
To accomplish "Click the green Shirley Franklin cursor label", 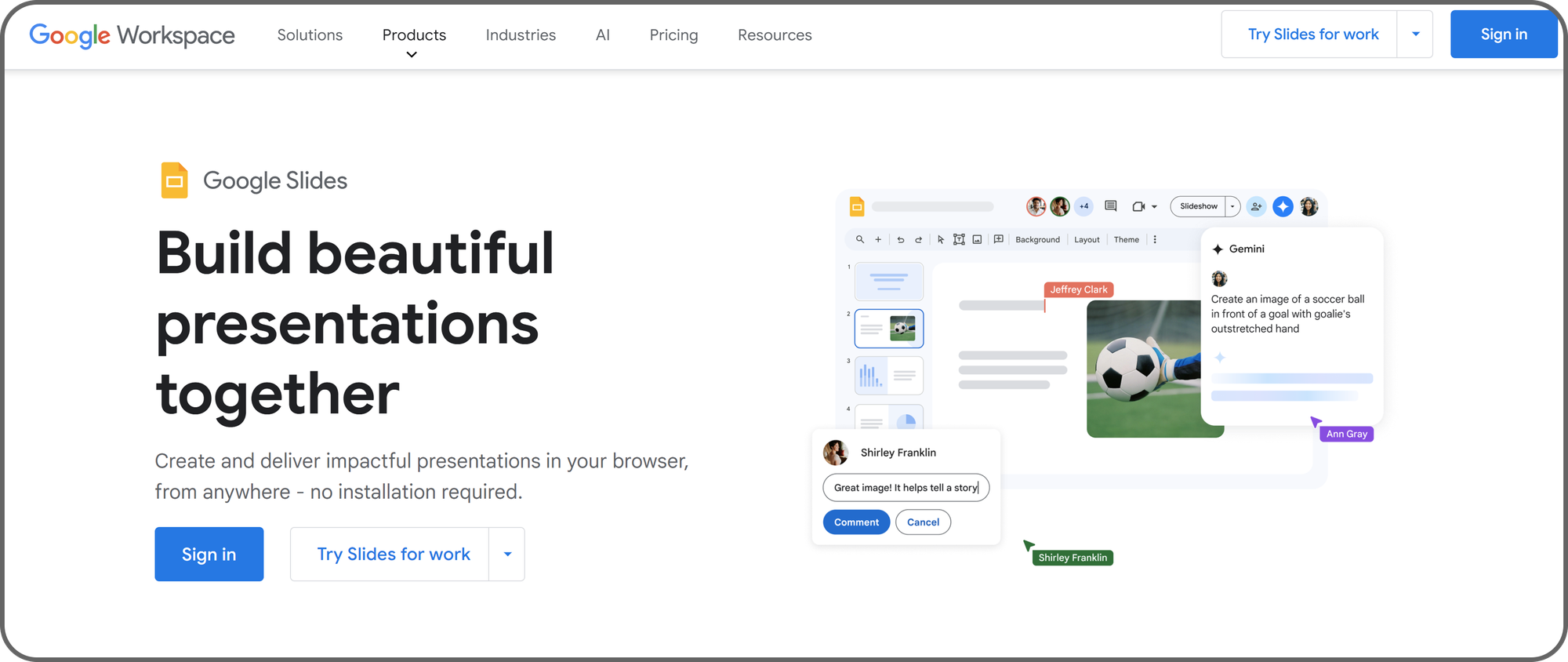I will (1073, 558).
